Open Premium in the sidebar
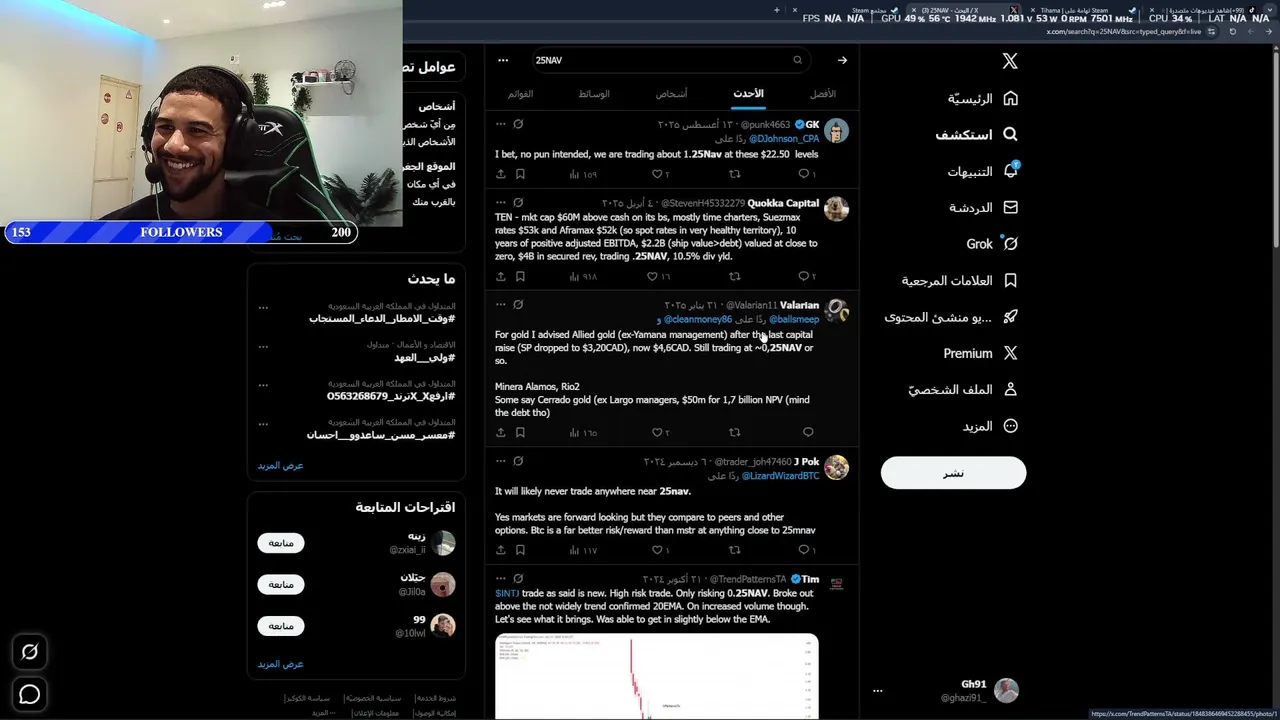This screenshot has height=720, width=1280. coord(980,353)
